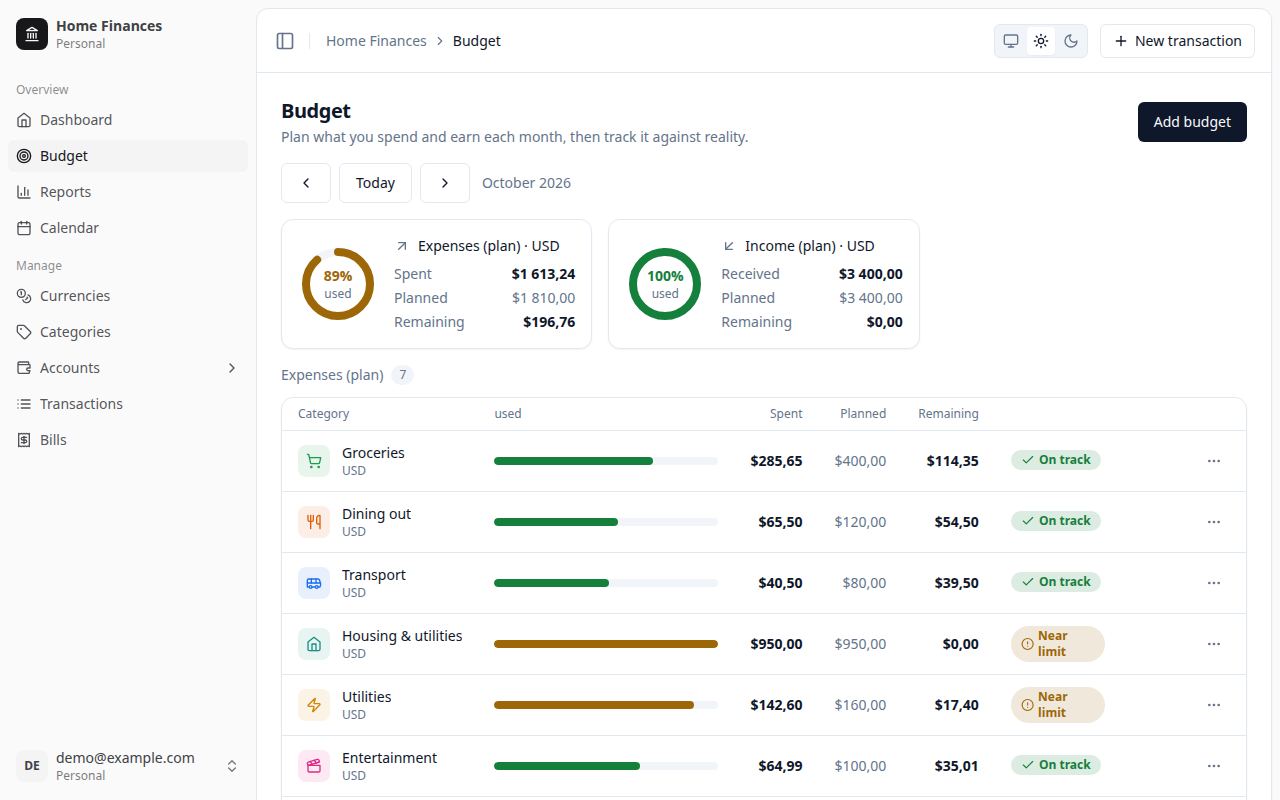
Task: Open Categories in sidebar
Action: click(128, 332)
